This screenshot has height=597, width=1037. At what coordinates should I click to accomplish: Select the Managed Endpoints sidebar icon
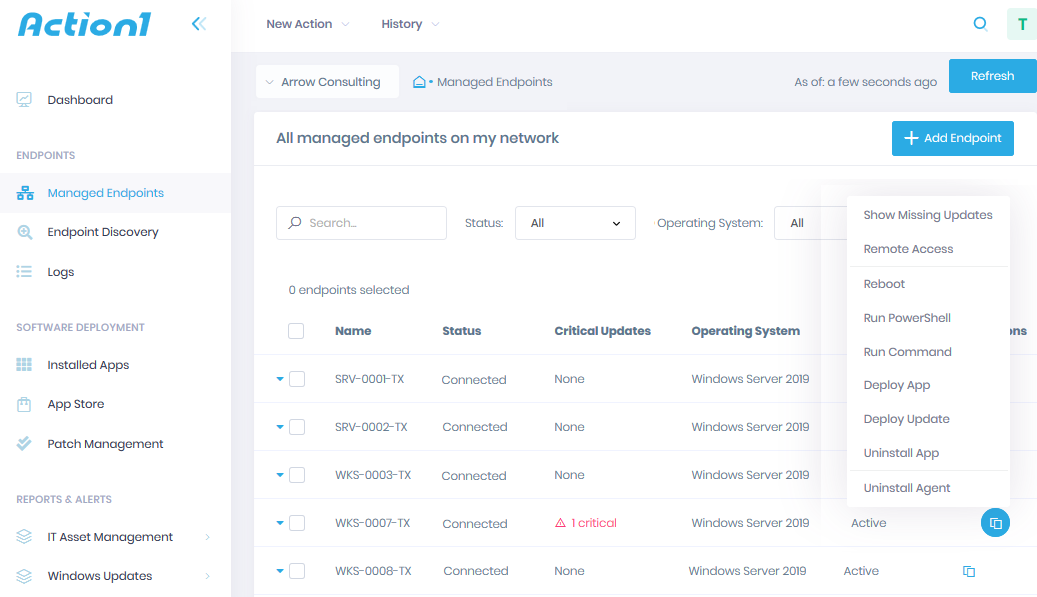click(24, 192)
